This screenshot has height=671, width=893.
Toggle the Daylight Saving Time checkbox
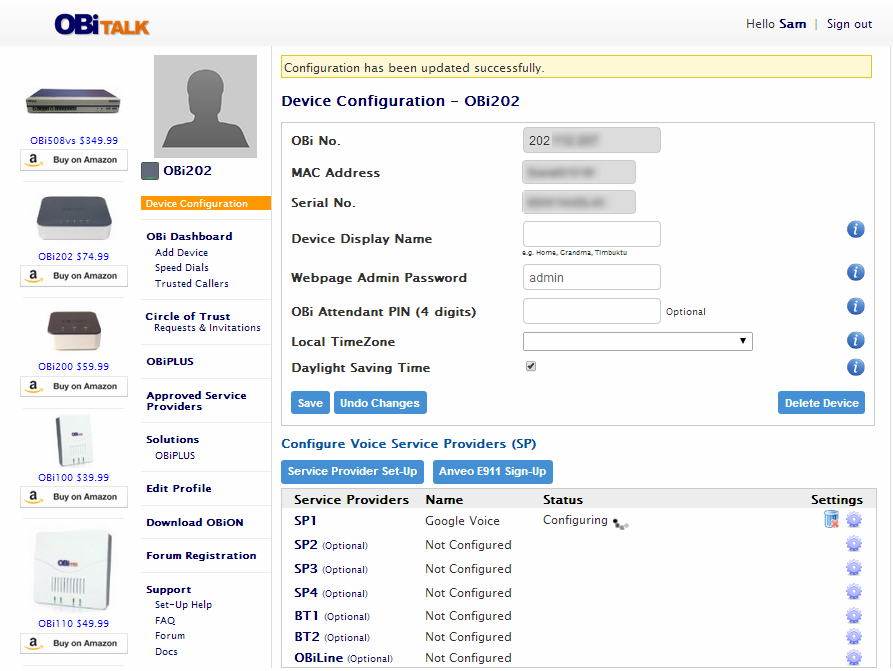pos(530,365)
